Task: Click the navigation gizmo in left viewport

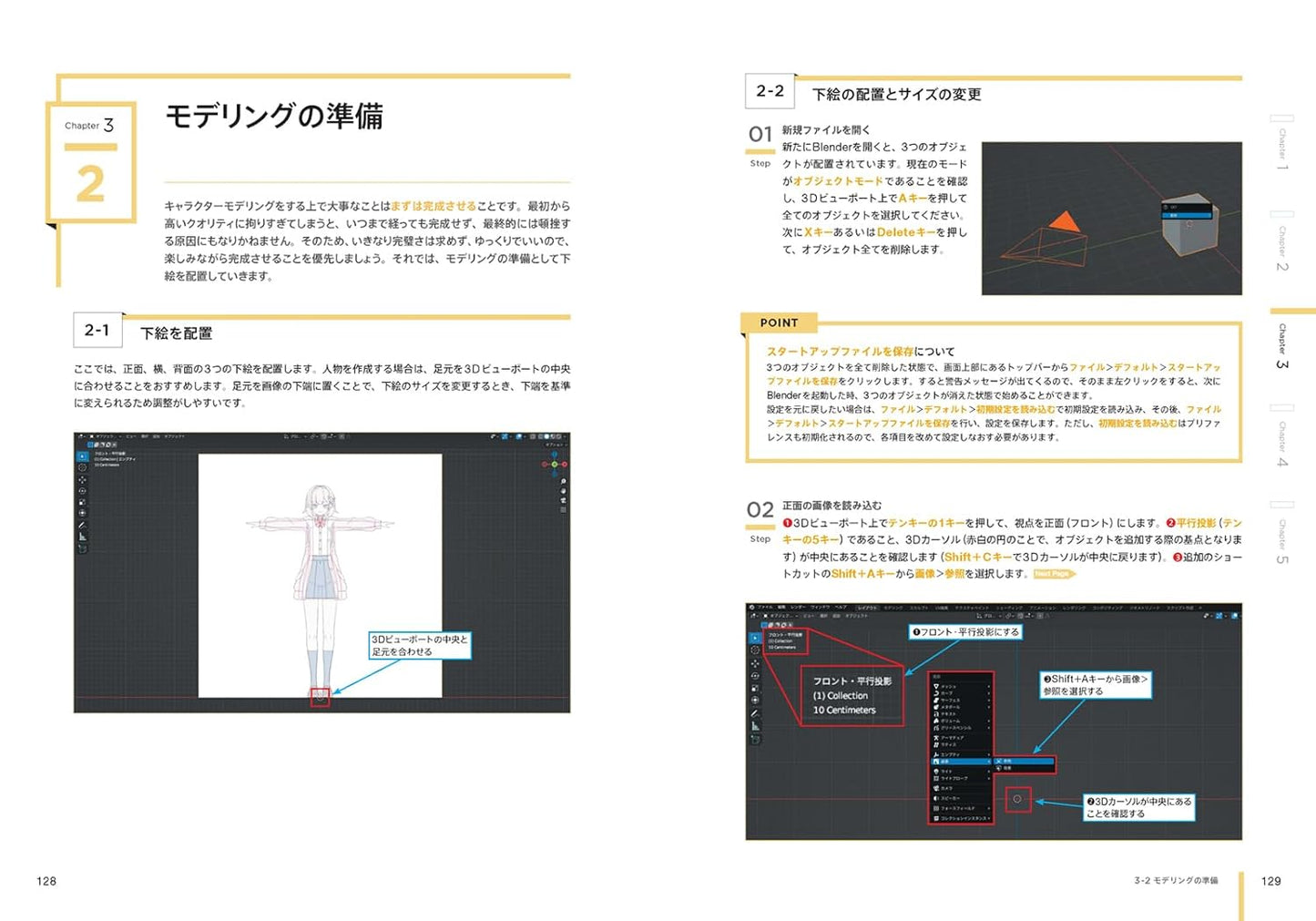Action: coord(555,464)
